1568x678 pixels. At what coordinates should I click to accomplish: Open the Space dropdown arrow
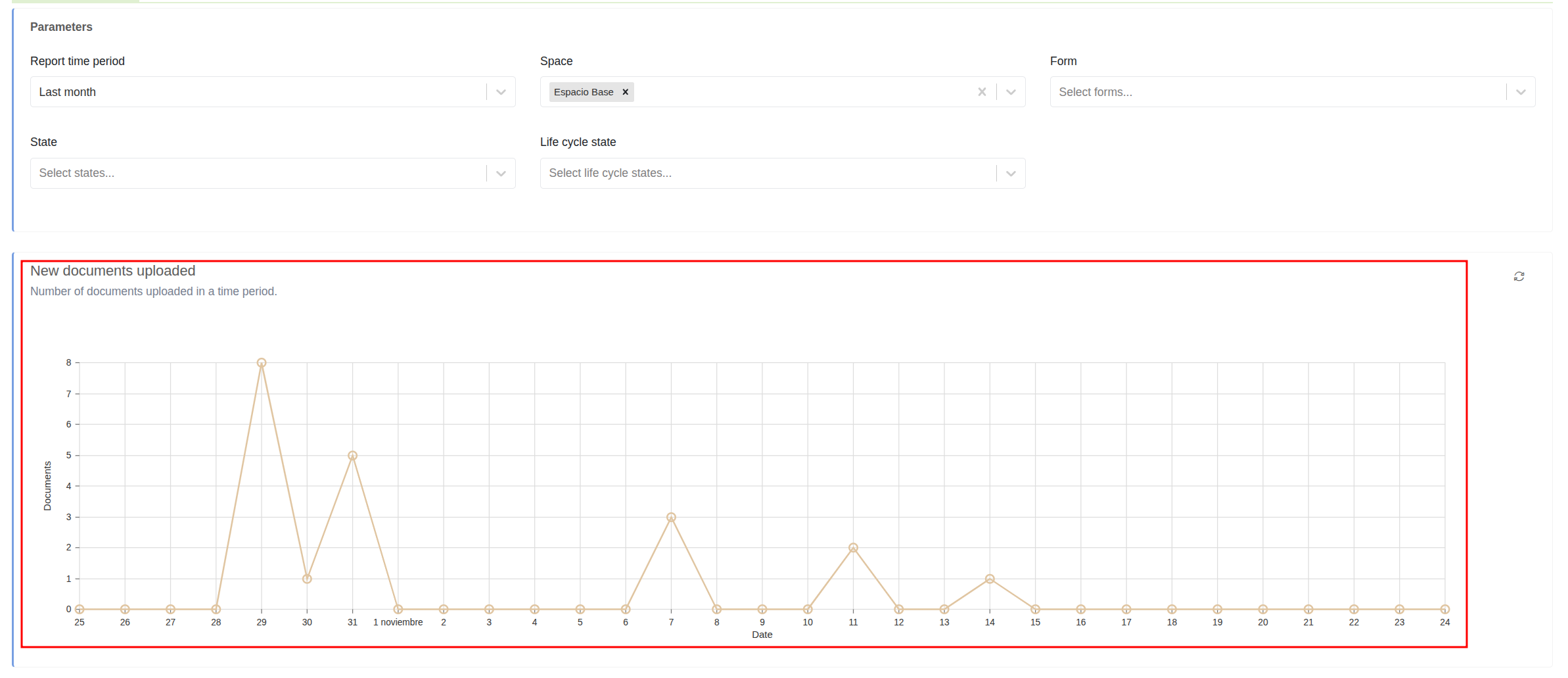1011,92
